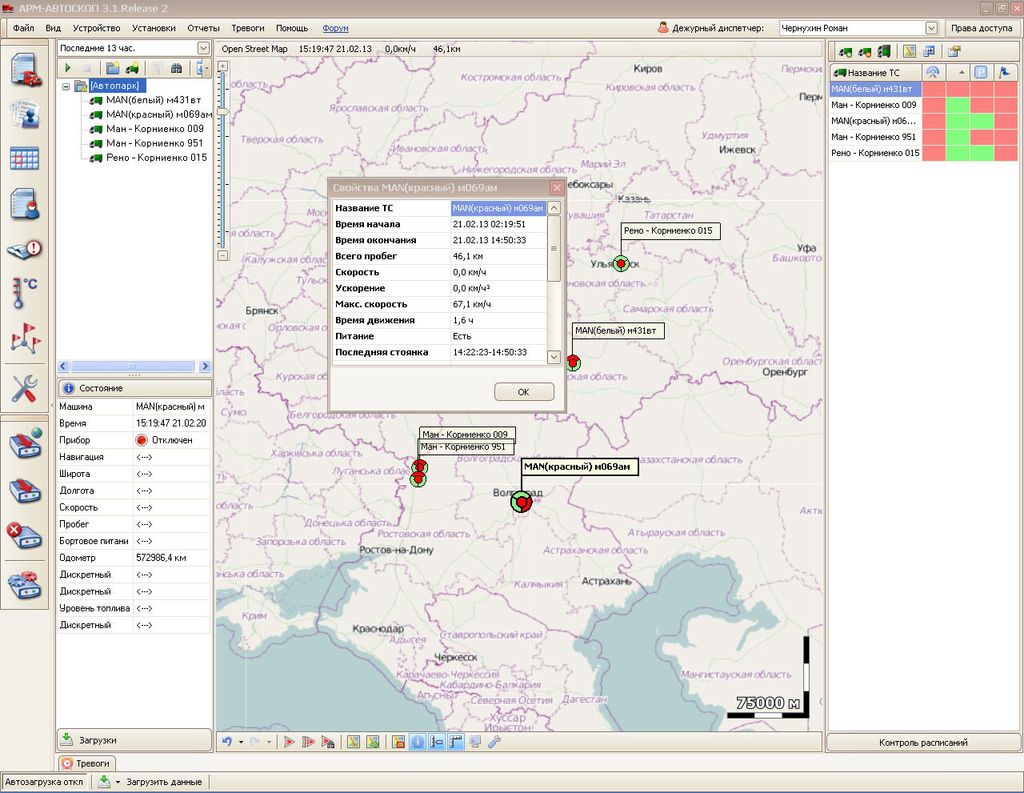
Task: Click the parking column header icon
Action: 981,72
